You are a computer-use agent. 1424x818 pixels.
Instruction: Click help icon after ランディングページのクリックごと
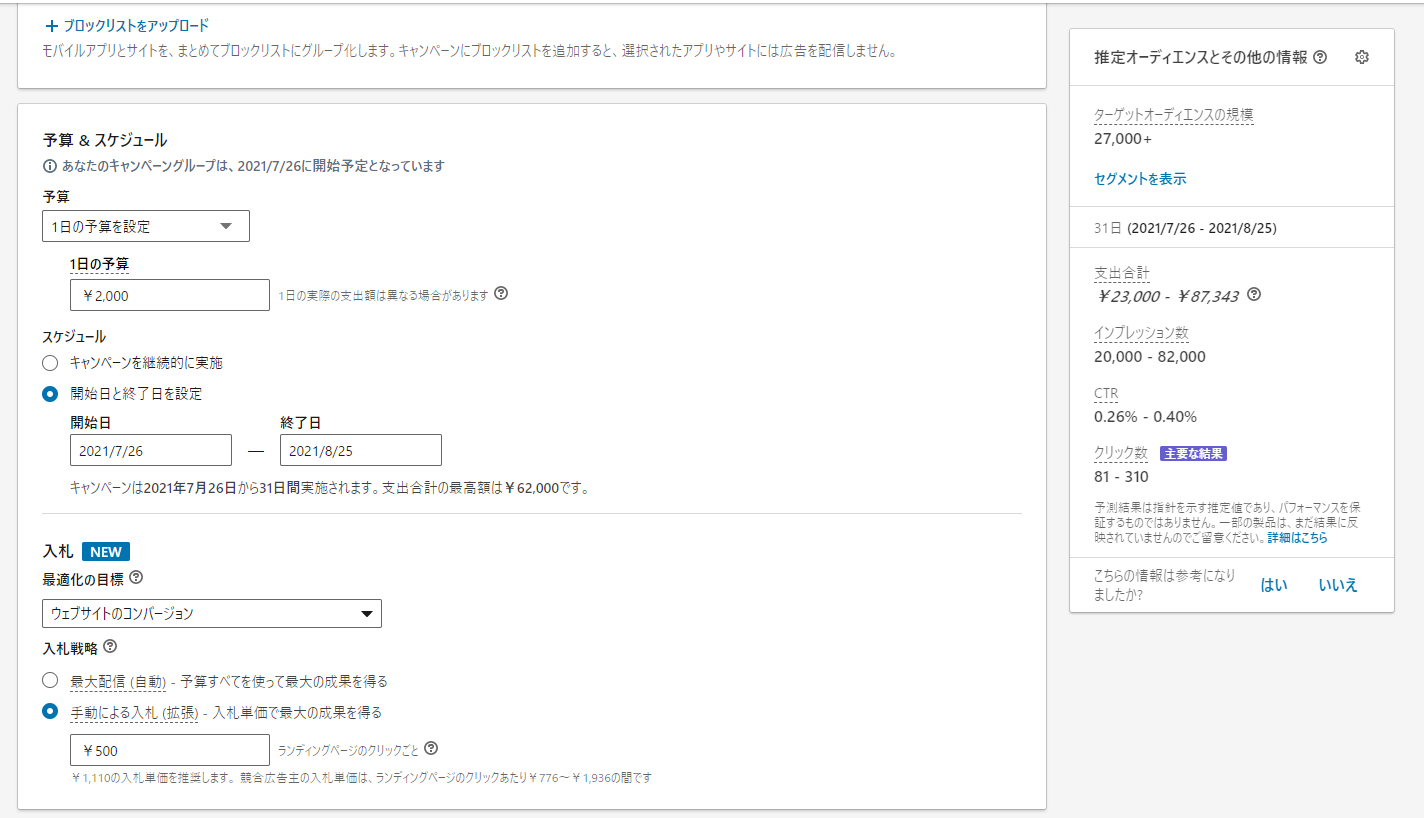[431, 748]
